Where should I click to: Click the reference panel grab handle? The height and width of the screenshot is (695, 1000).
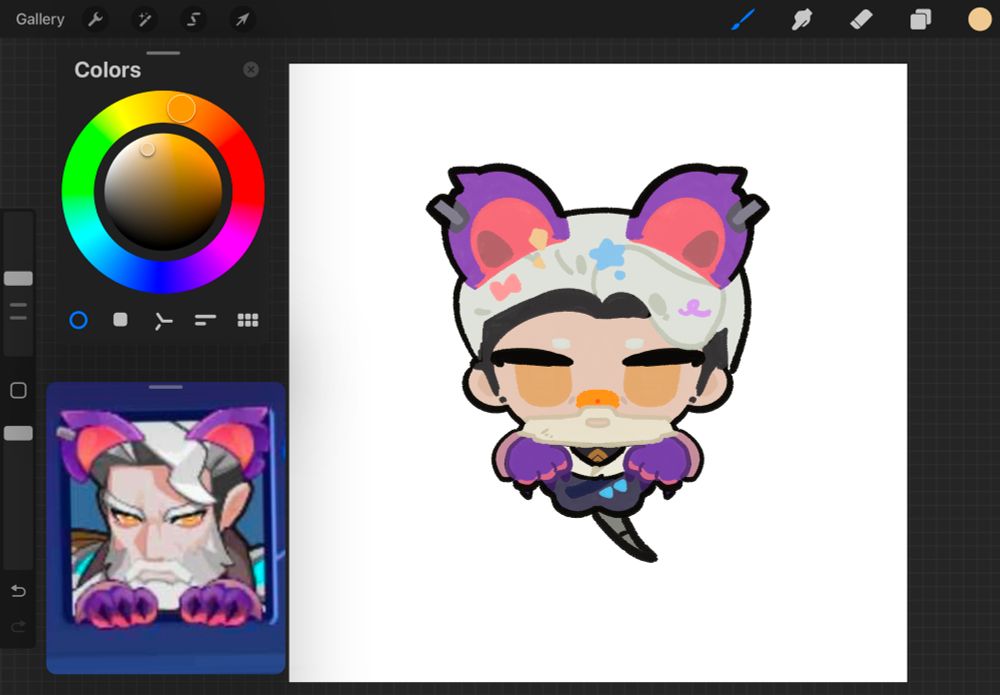click(166, 387)
